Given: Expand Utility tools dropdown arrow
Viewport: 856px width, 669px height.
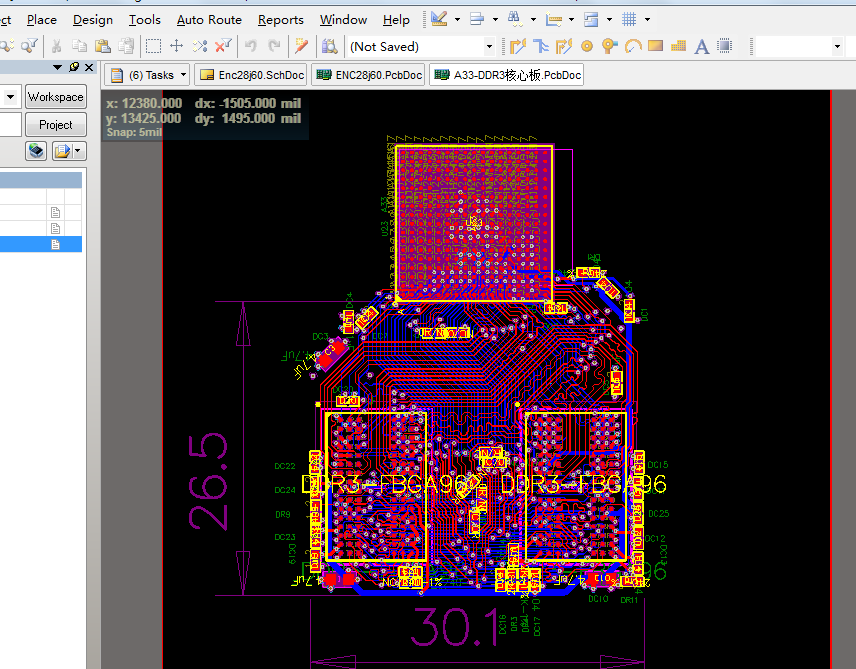Looking at the screenshot, I should pos(457,19).
